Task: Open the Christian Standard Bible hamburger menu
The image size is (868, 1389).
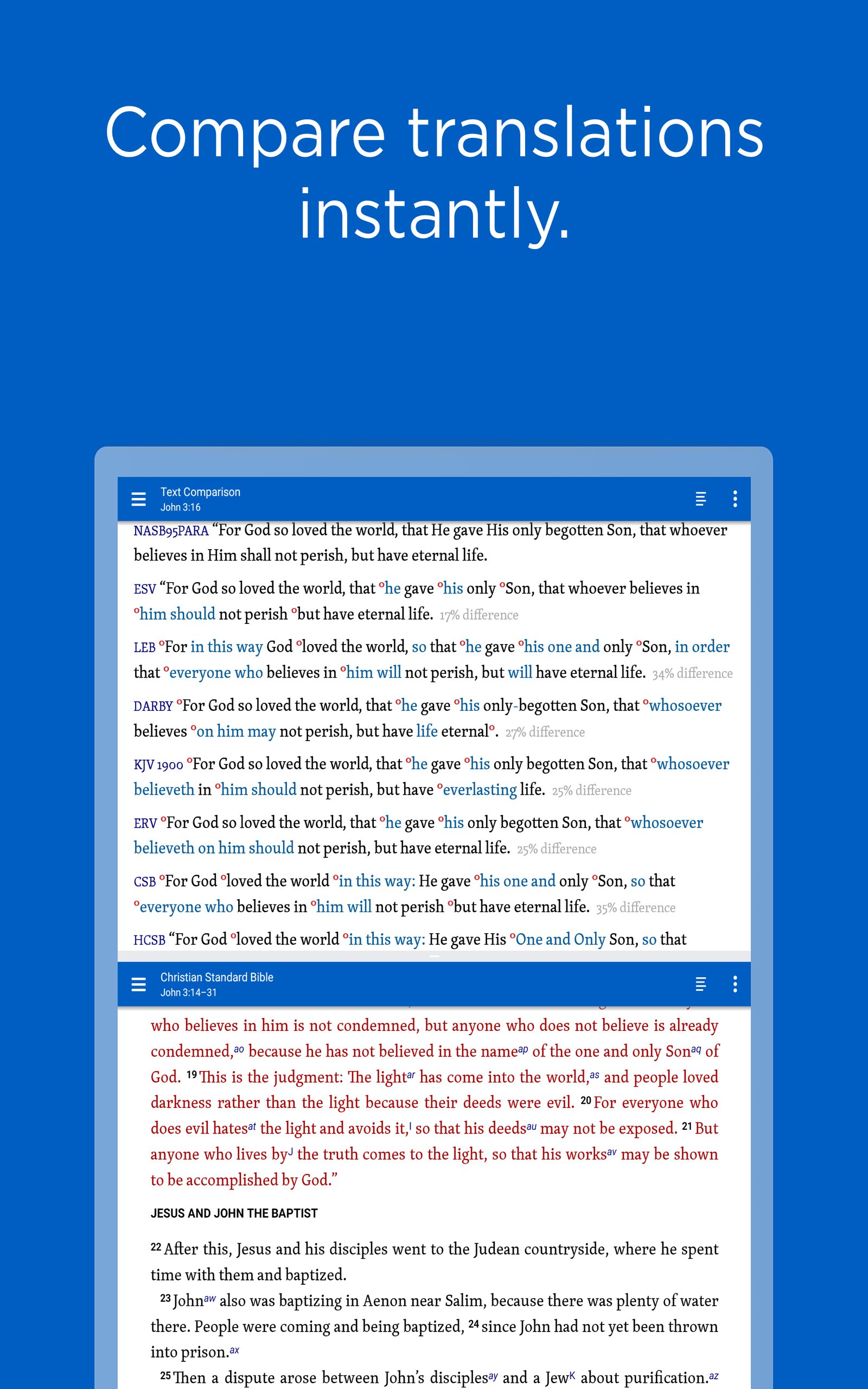Action: (138, 984)
